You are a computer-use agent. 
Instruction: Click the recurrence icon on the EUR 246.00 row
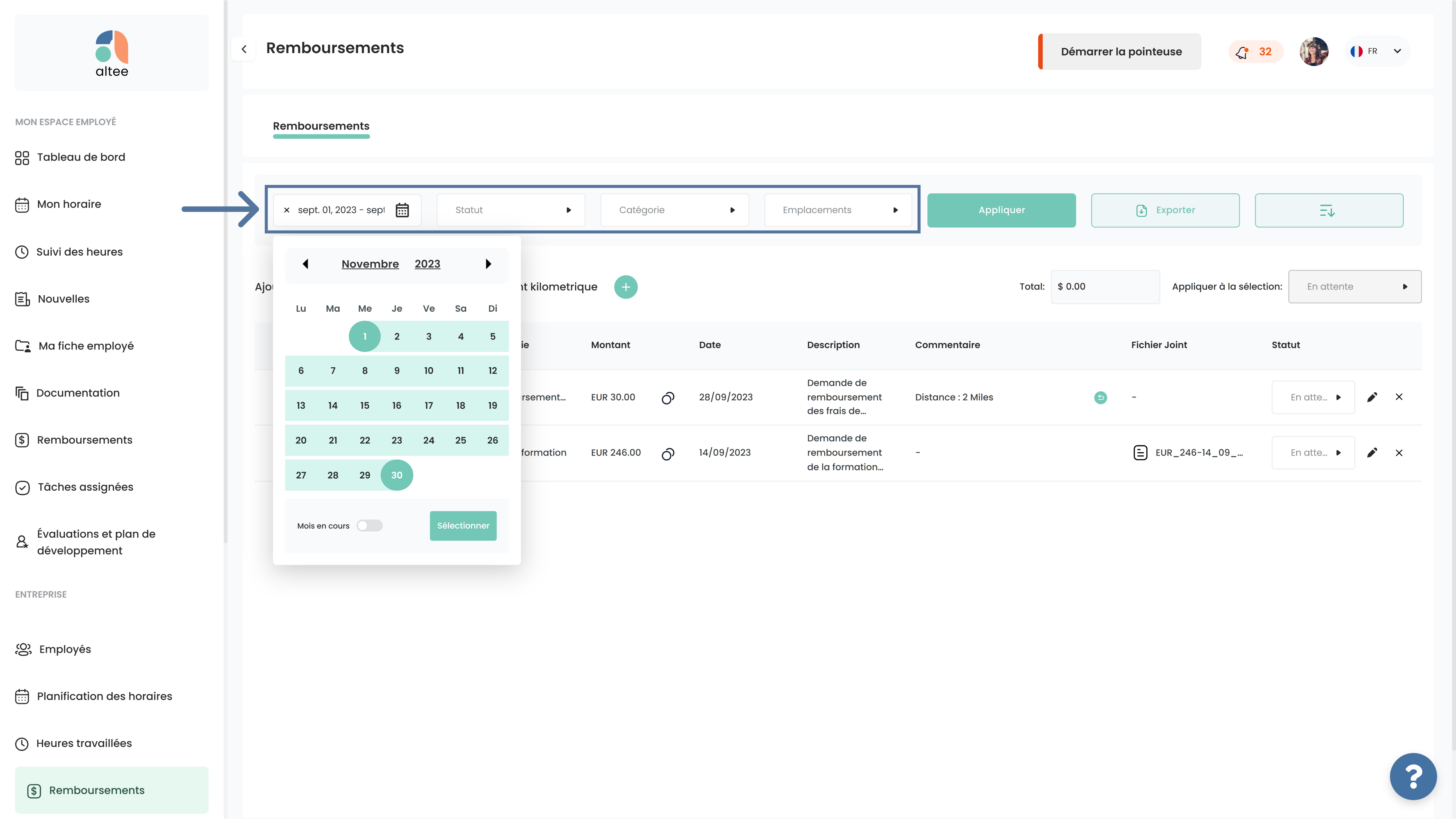click(x=668, y=453)
